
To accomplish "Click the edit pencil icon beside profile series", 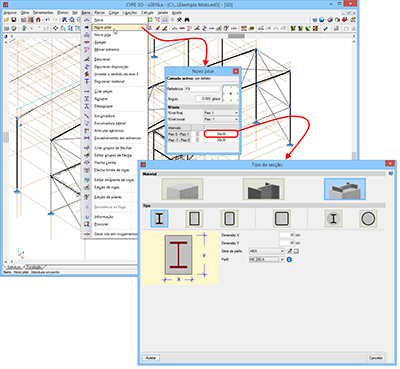I will pyautogui.click(x=289, y=251).
